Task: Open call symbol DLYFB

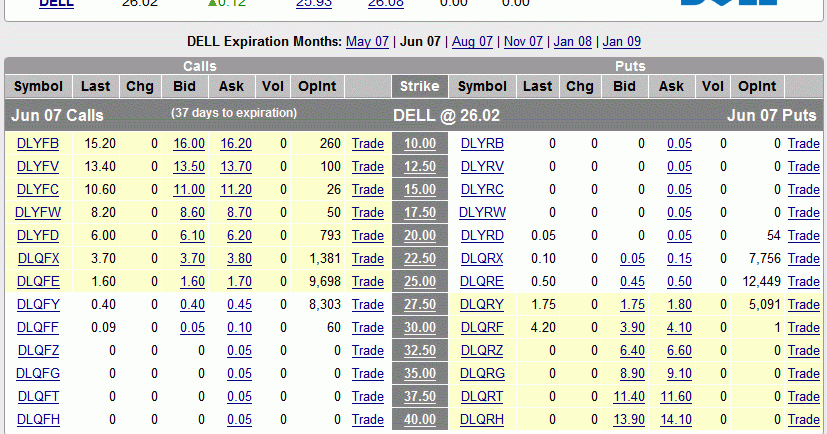Action: [38, 143]
